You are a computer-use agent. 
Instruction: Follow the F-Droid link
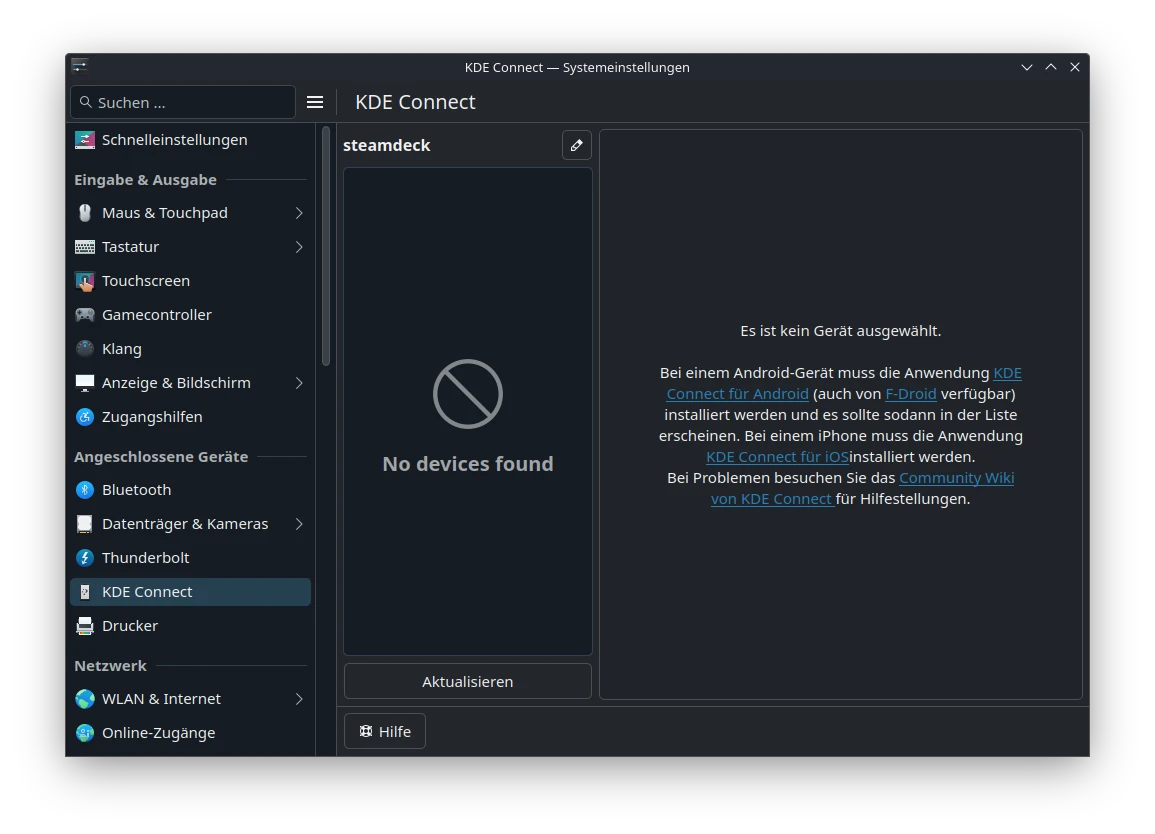click(910, 393)
